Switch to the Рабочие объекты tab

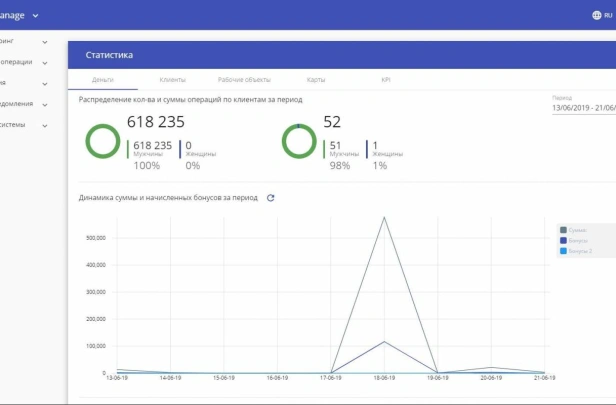click(244, 80)
